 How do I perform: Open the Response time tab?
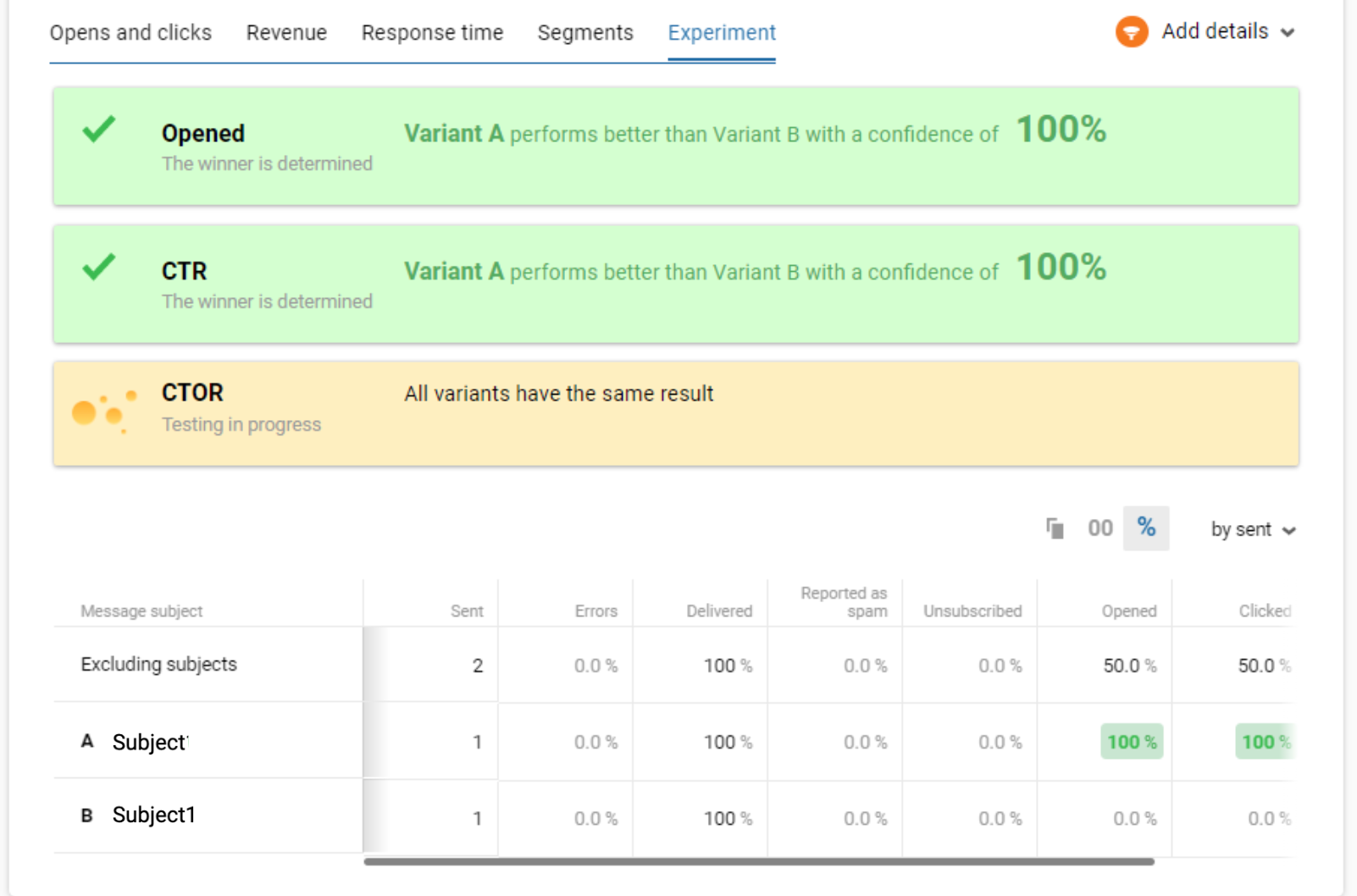432,32
